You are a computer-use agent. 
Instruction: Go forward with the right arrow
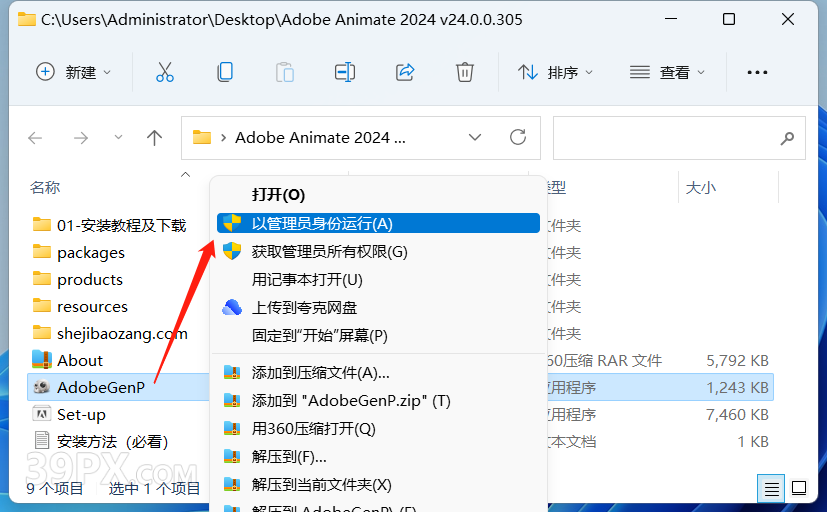click(x=81, y=138)
